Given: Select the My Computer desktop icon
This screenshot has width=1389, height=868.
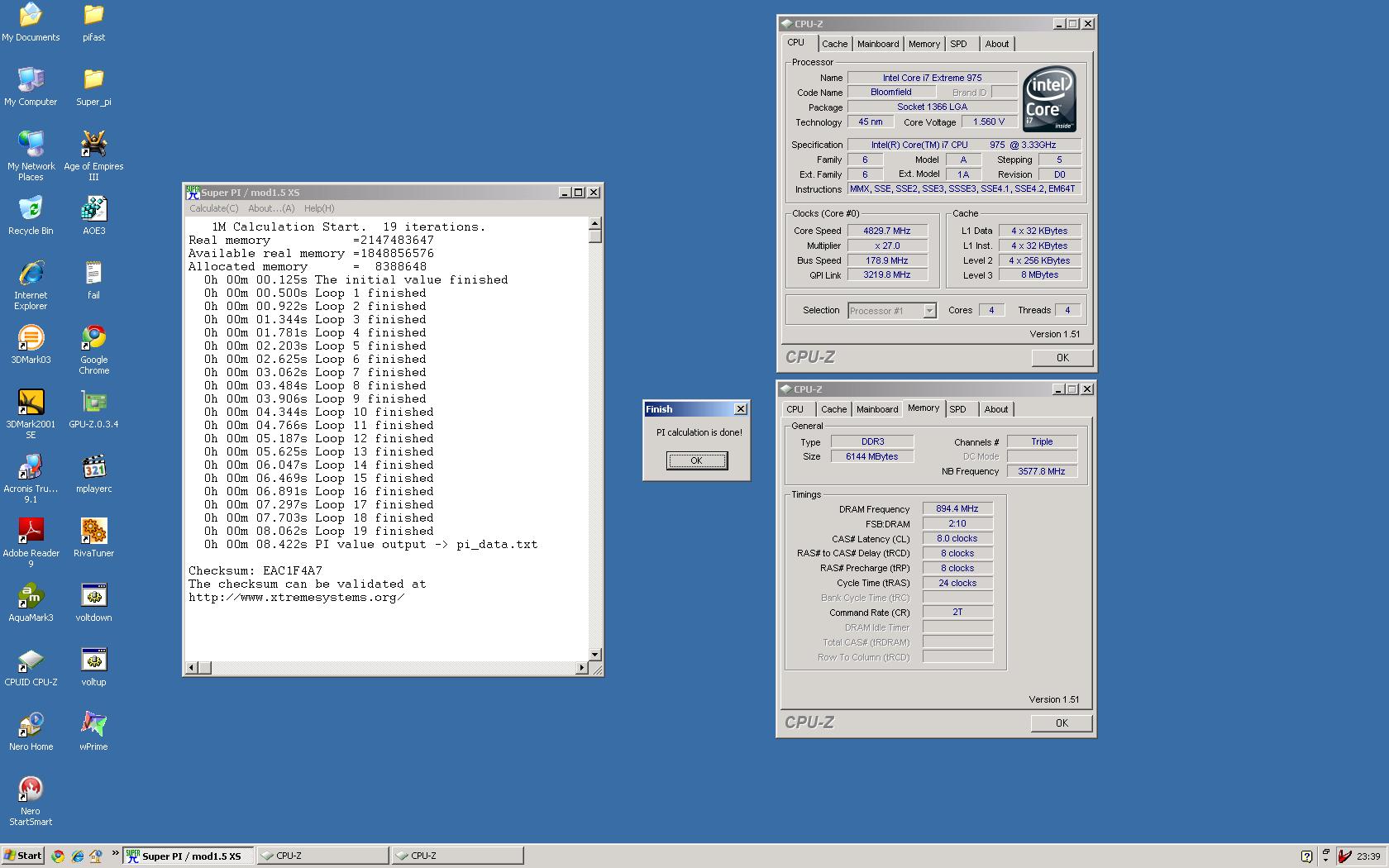Looking at the screenshot, I should tap(31, 87).
